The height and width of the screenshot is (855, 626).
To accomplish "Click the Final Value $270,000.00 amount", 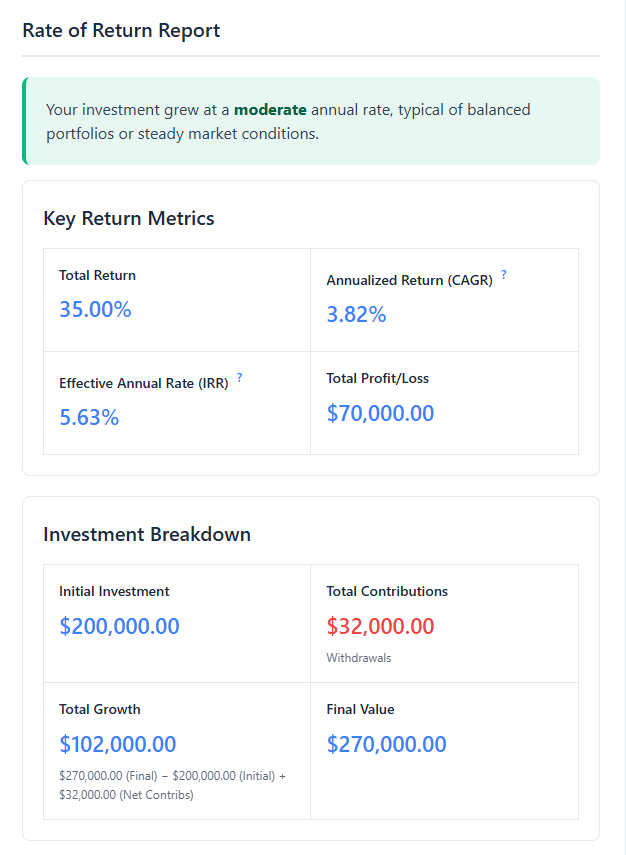I will (388, 744).
